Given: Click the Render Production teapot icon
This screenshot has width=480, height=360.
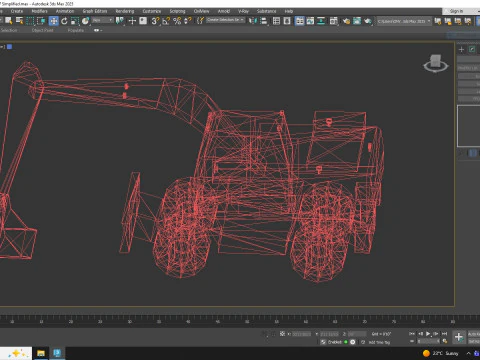Looking at the screenshot, I should point(368,21).
